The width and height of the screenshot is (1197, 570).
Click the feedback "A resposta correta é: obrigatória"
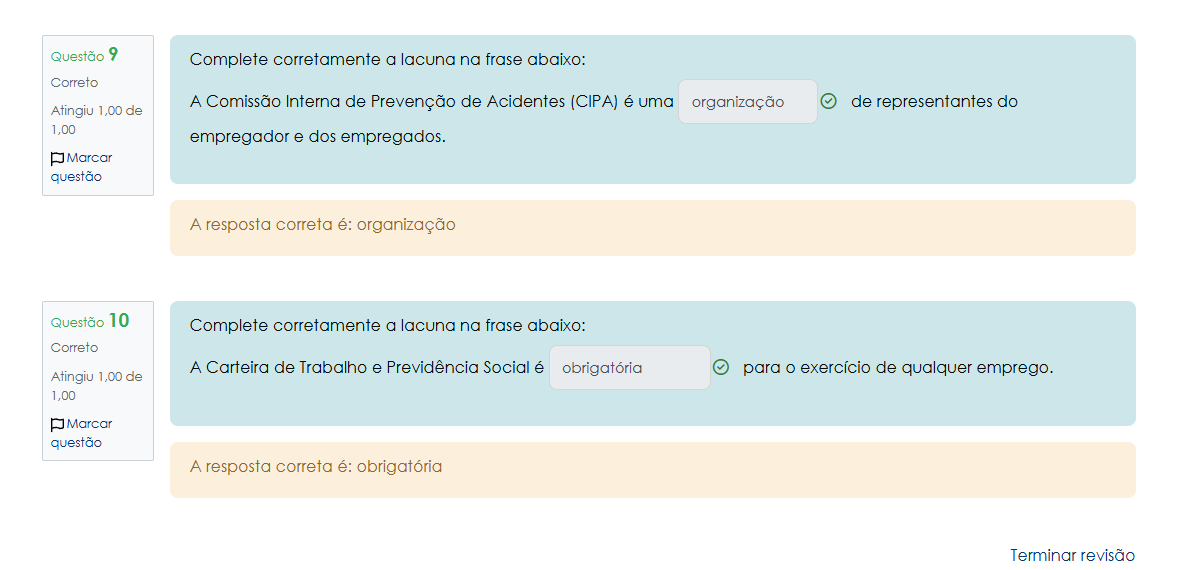pyautogui.click(x=316, y=467)
